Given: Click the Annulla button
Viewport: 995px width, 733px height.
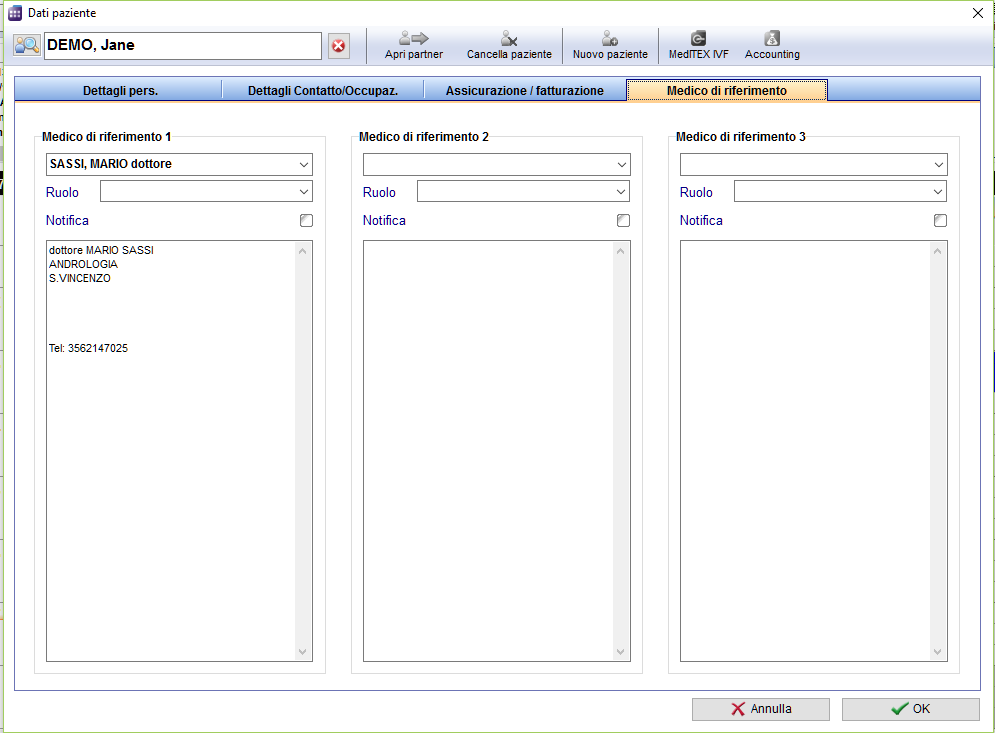Looking at the screenshot, I should (x=760, y=709).
